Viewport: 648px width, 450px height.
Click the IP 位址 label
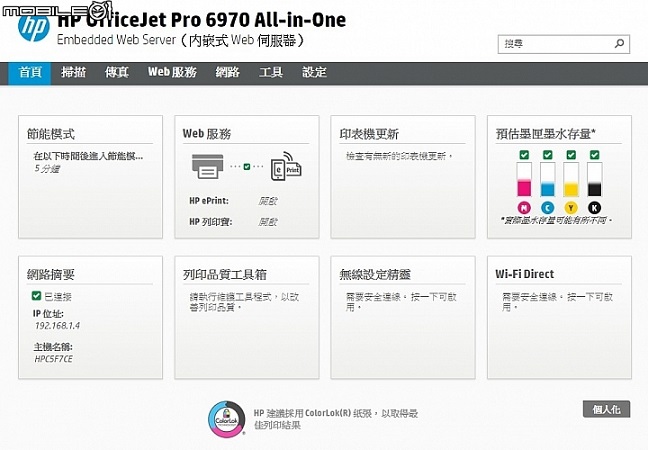(48, 314)
